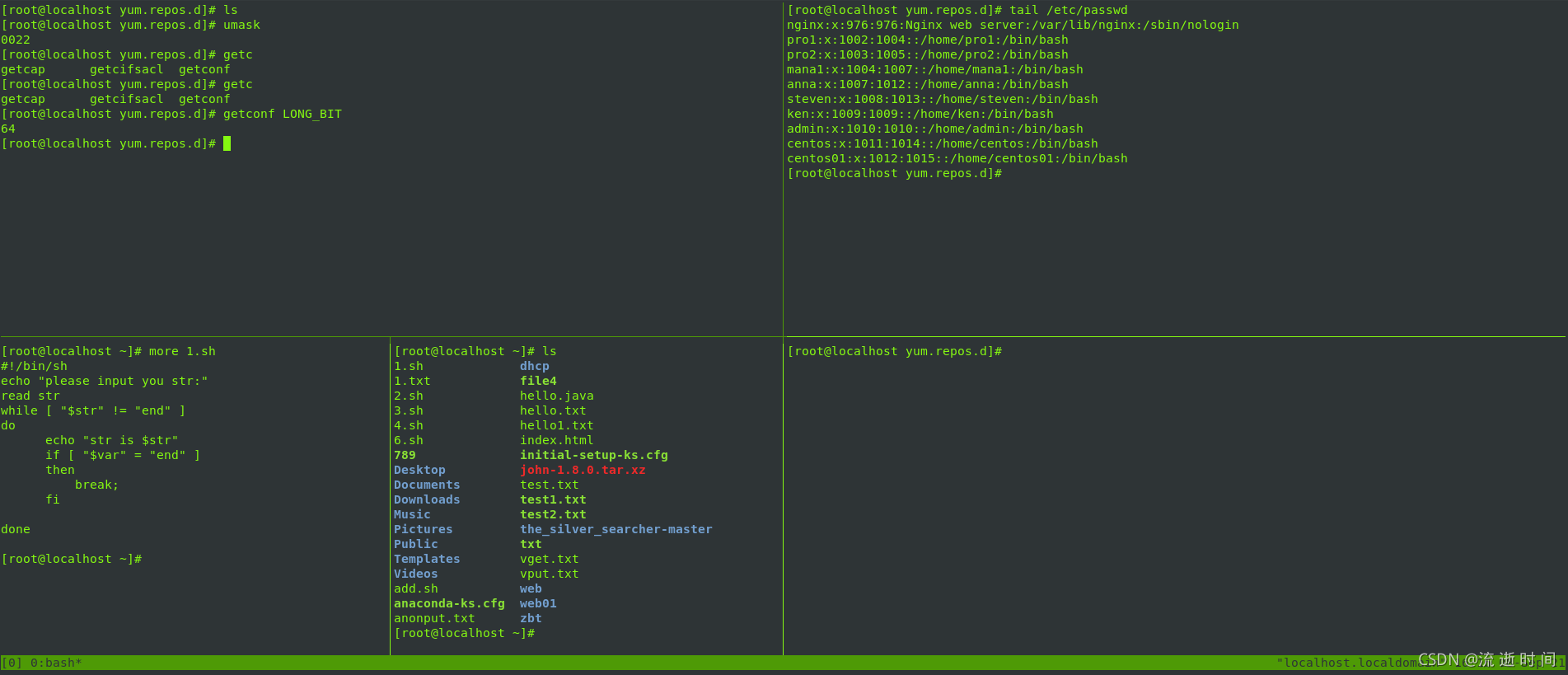Focus the empty bottom-right pane prompt
Screen dimensions: 1568x675
pos(895,351)
